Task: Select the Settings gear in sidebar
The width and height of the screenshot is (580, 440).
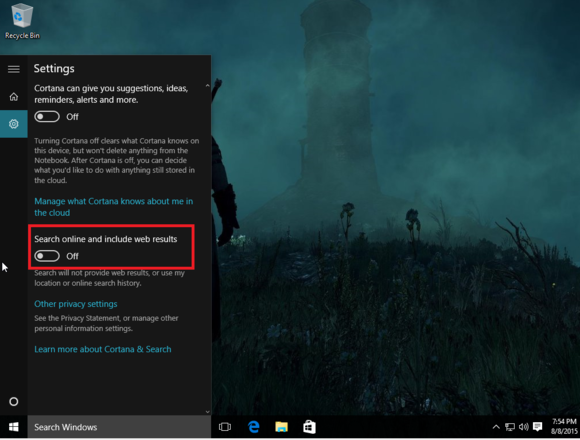Action: pyautogui.click(x=14, y=124)
